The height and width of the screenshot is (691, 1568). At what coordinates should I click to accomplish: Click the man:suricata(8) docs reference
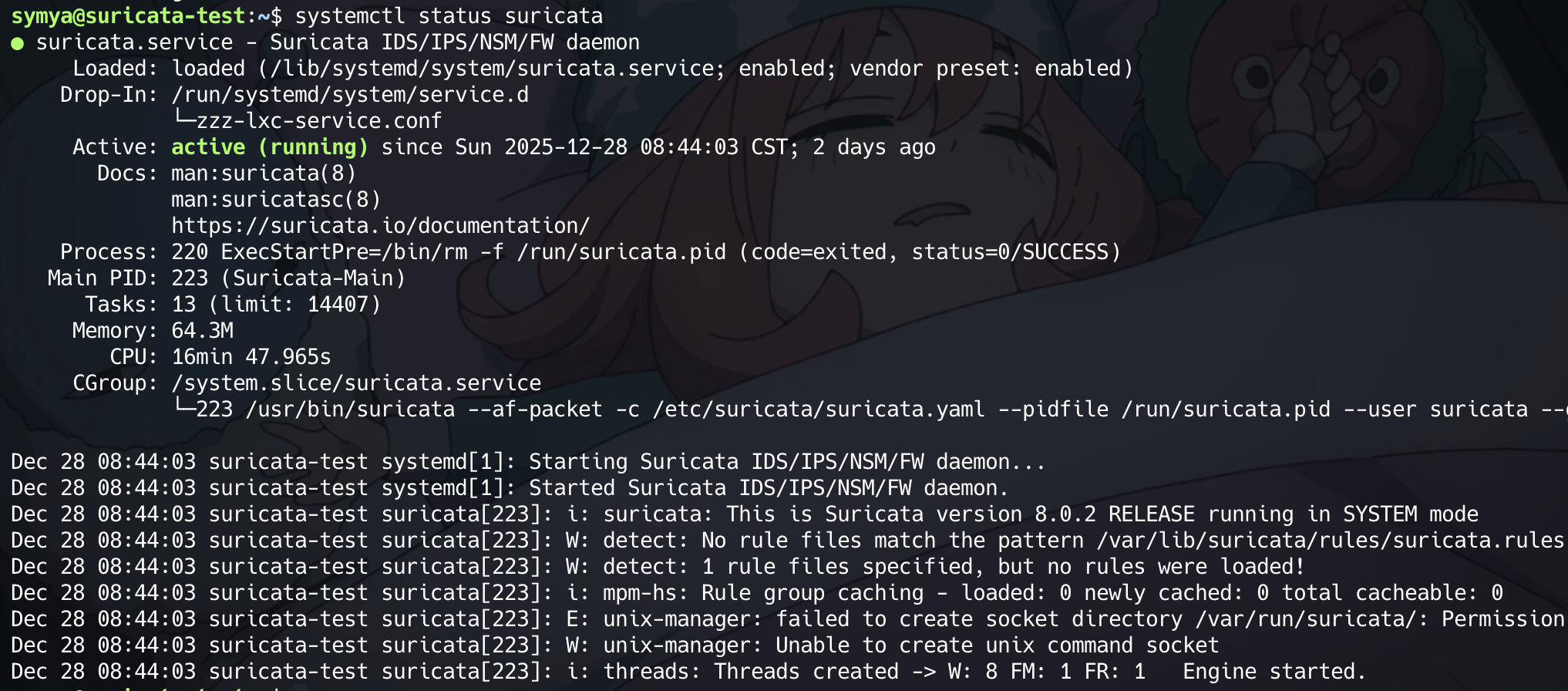coord(264,174)
